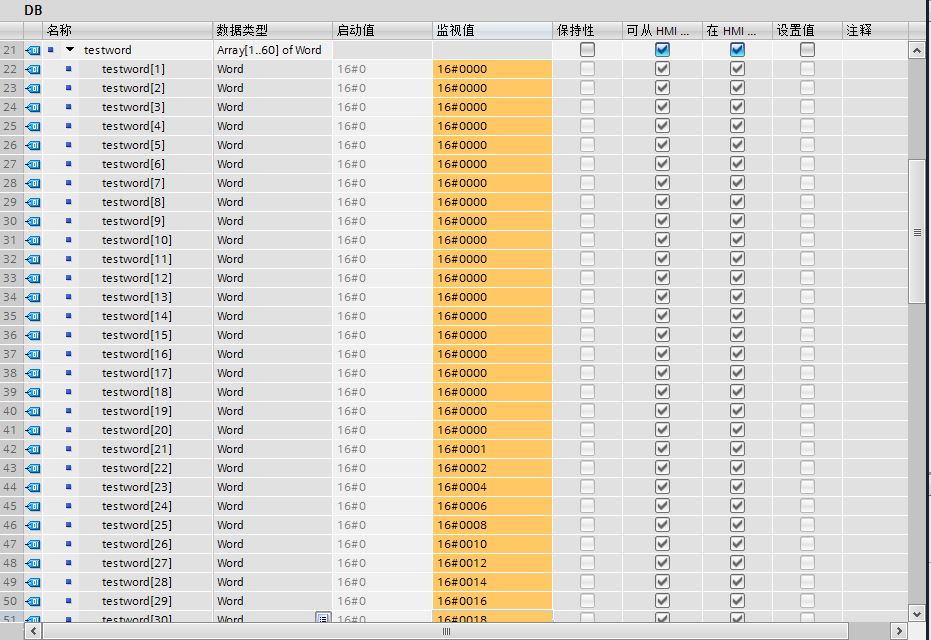931x640 pixels.
Task: Click the 数据类型 column header
Action: coord(273,30)
